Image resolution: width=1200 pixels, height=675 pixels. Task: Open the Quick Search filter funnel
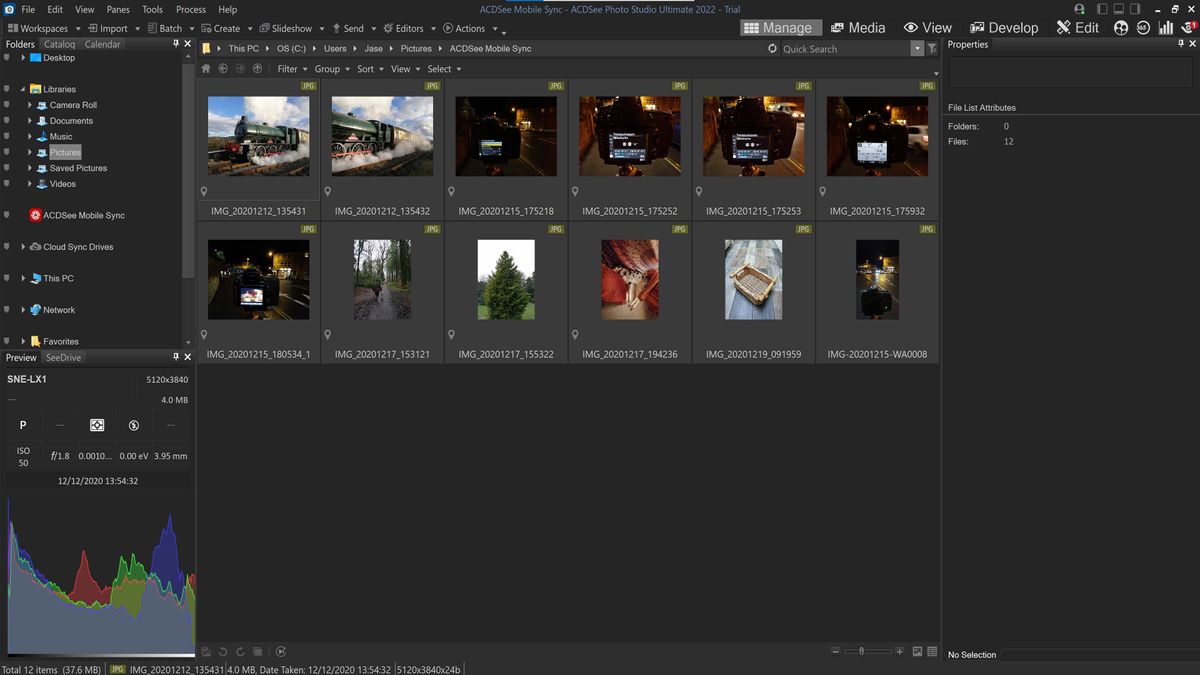coord(932,48)
